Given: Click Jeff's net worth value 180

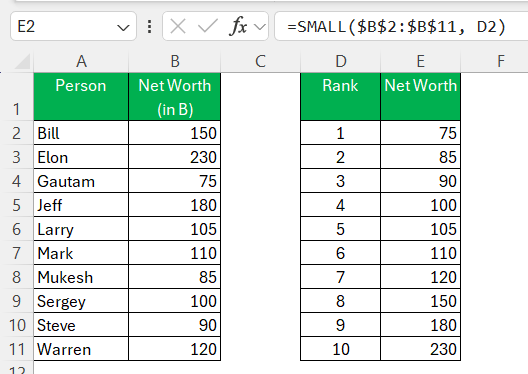Looking at the screenshot, I should tap(174, 205).
